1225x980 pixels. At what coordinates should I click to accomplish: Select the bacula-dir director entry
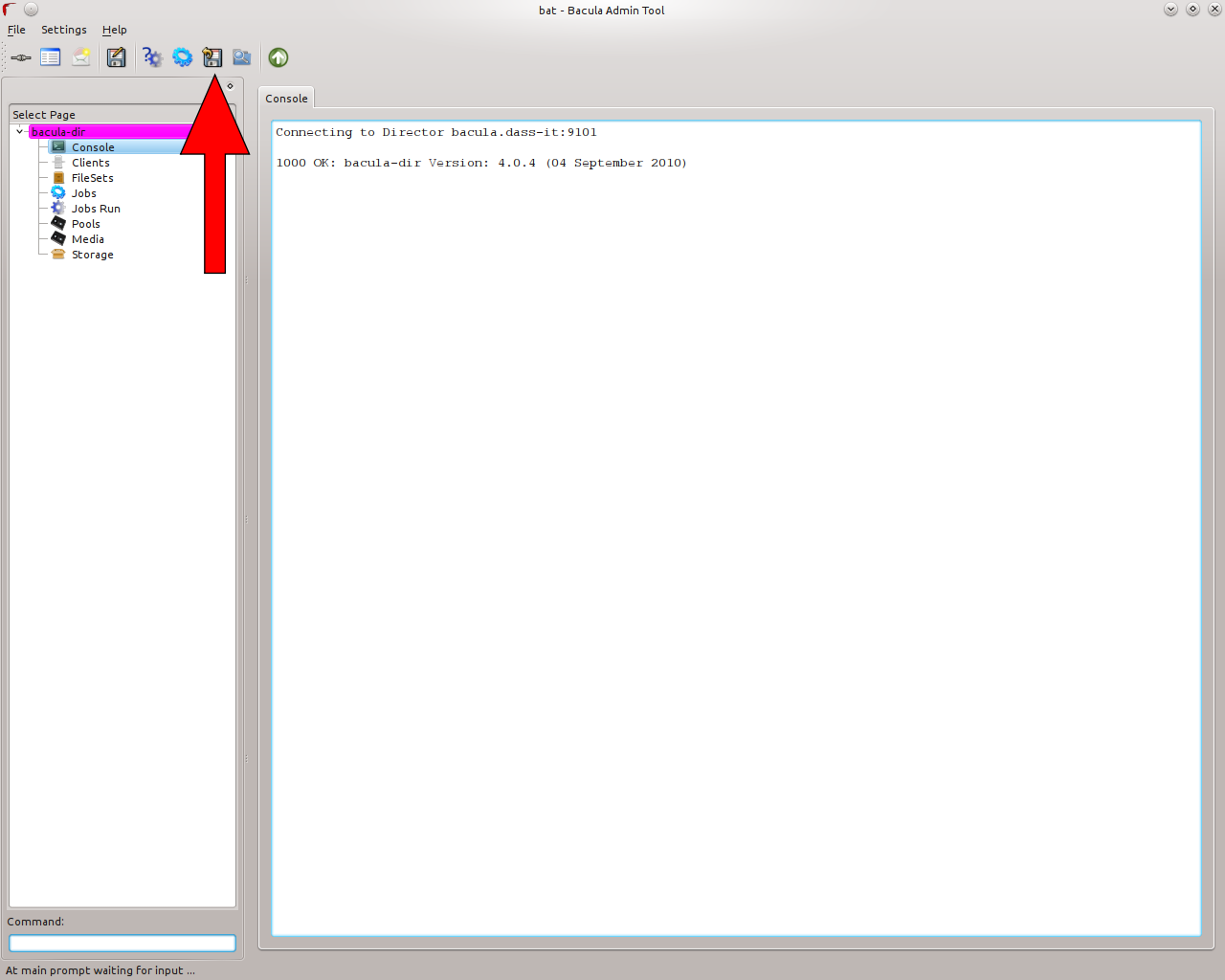(x=58, y=131)
